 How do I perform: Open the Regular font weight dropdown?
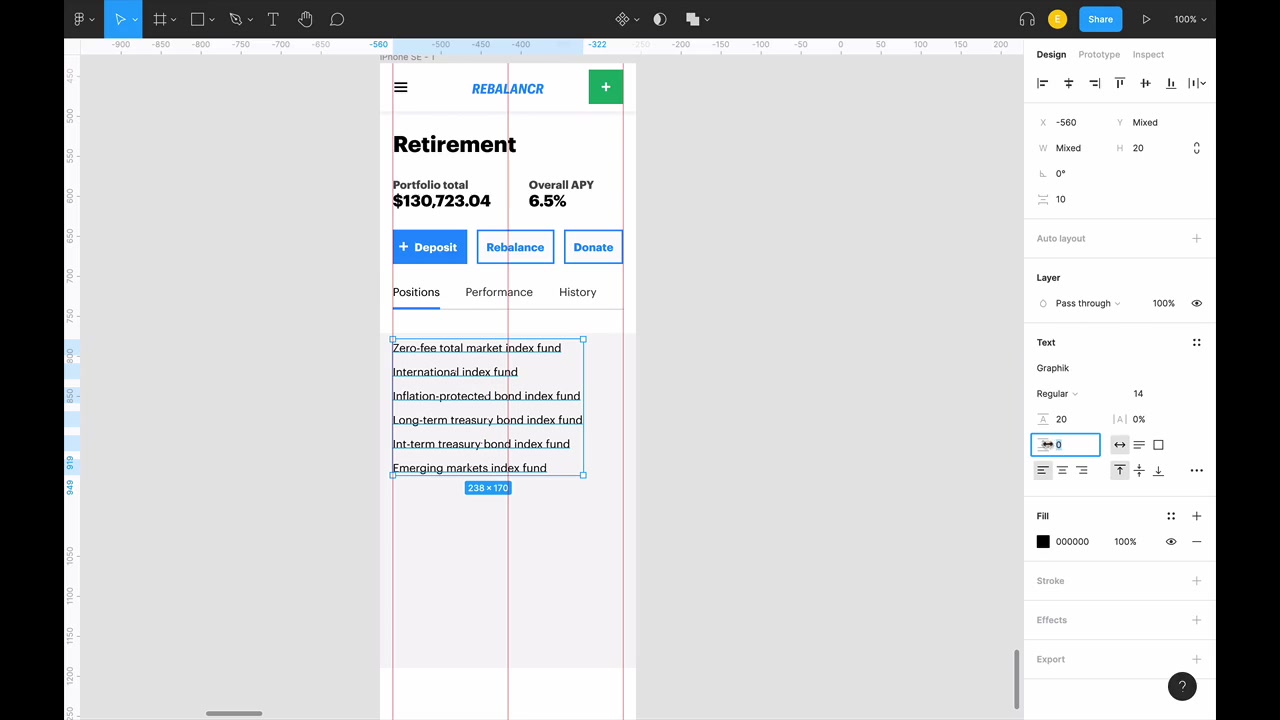pyautogui.click(x=1057, y=394)
